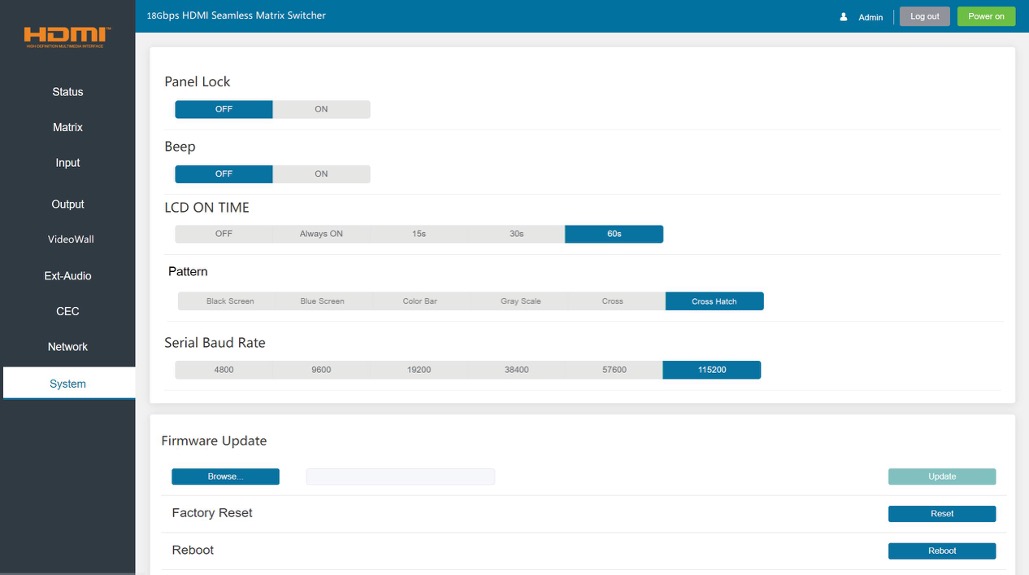
Task: Click the Serial Baud Rate heading
Action: coord(215,343)
